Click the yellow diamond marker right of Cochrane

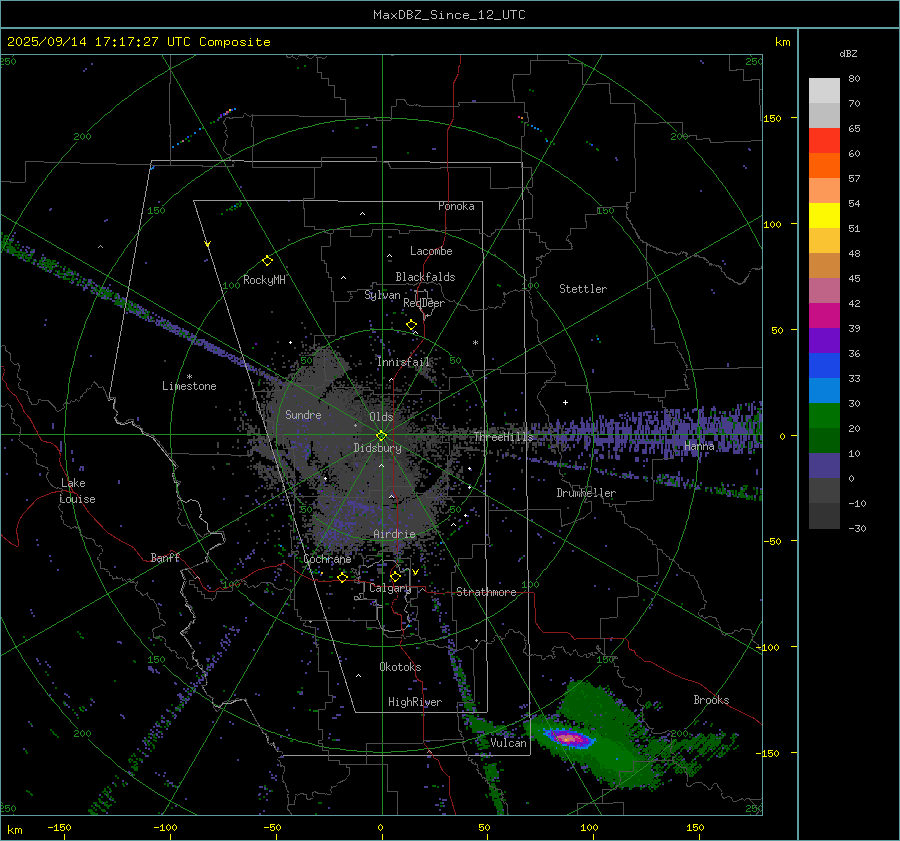click(342, 577)
